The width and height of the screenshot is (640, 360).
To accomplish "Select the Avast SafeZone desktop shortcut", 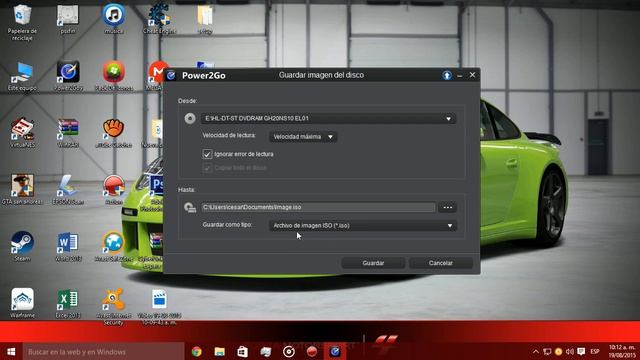I will tap(113, 247).
